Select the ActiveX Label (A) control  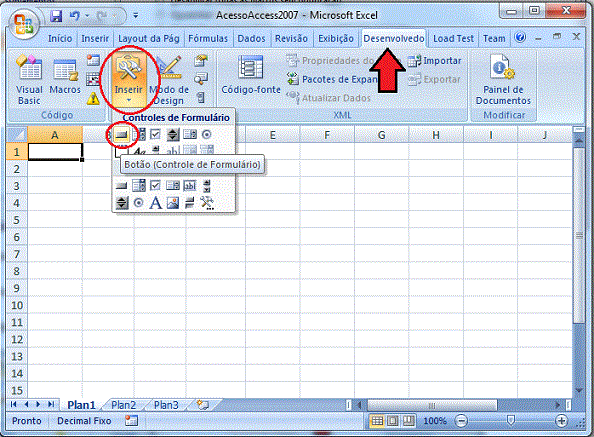(x=155, y=203)
